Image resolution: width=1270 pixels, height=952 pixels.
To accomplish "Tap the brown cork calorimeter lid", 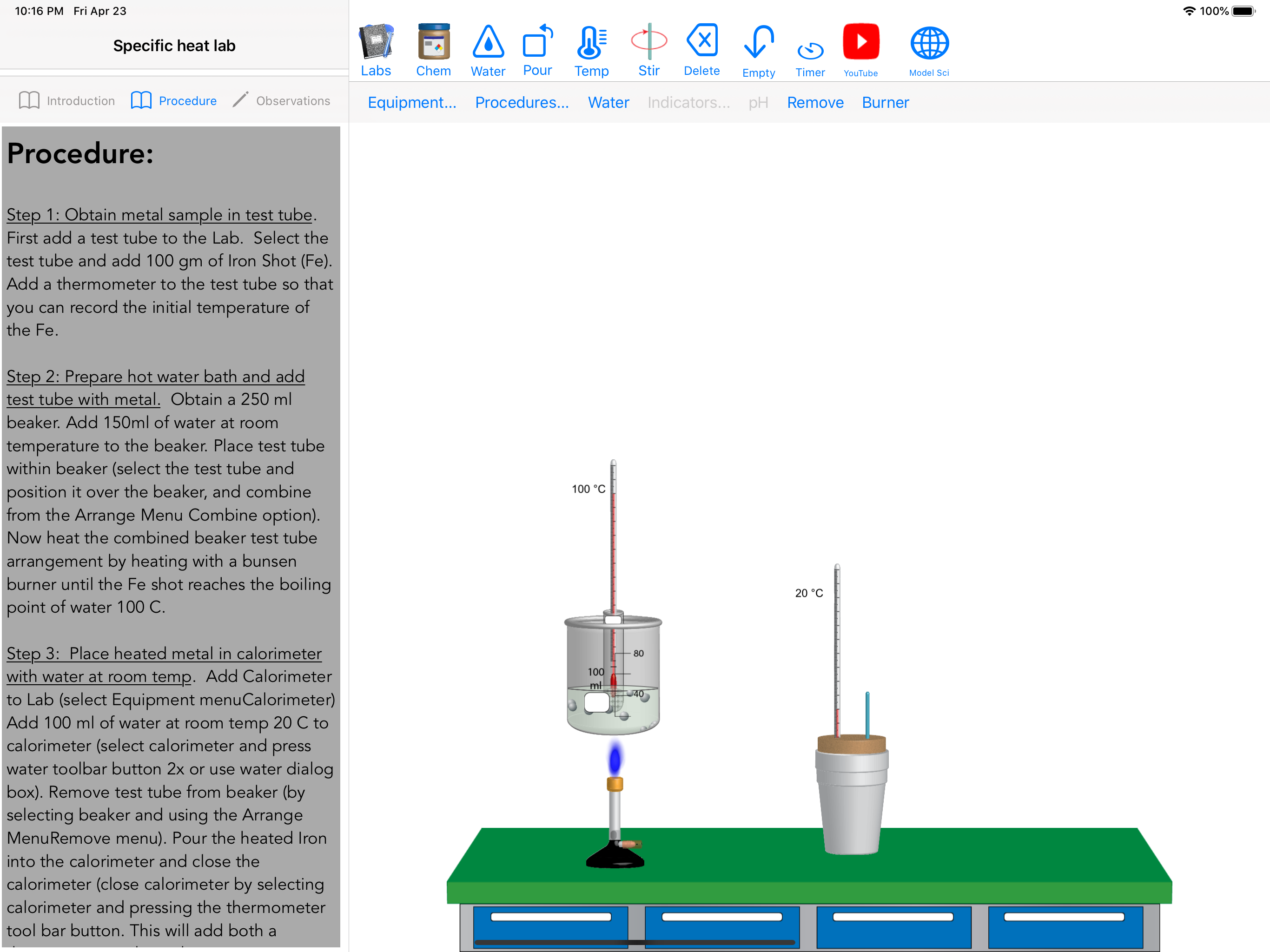I will coord(852,744).
